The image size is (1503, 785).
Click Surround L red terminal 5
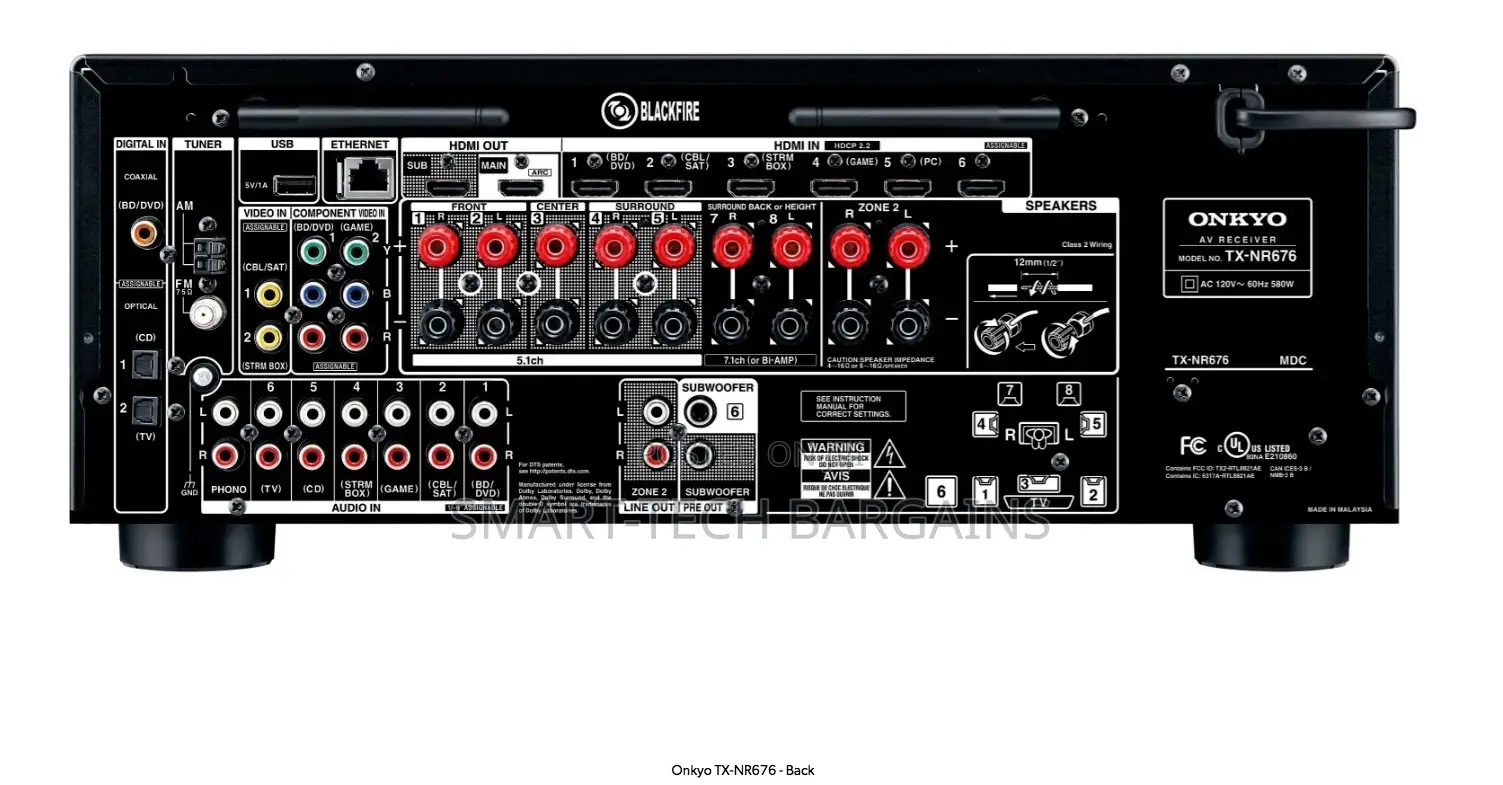(x=674, y=245)
